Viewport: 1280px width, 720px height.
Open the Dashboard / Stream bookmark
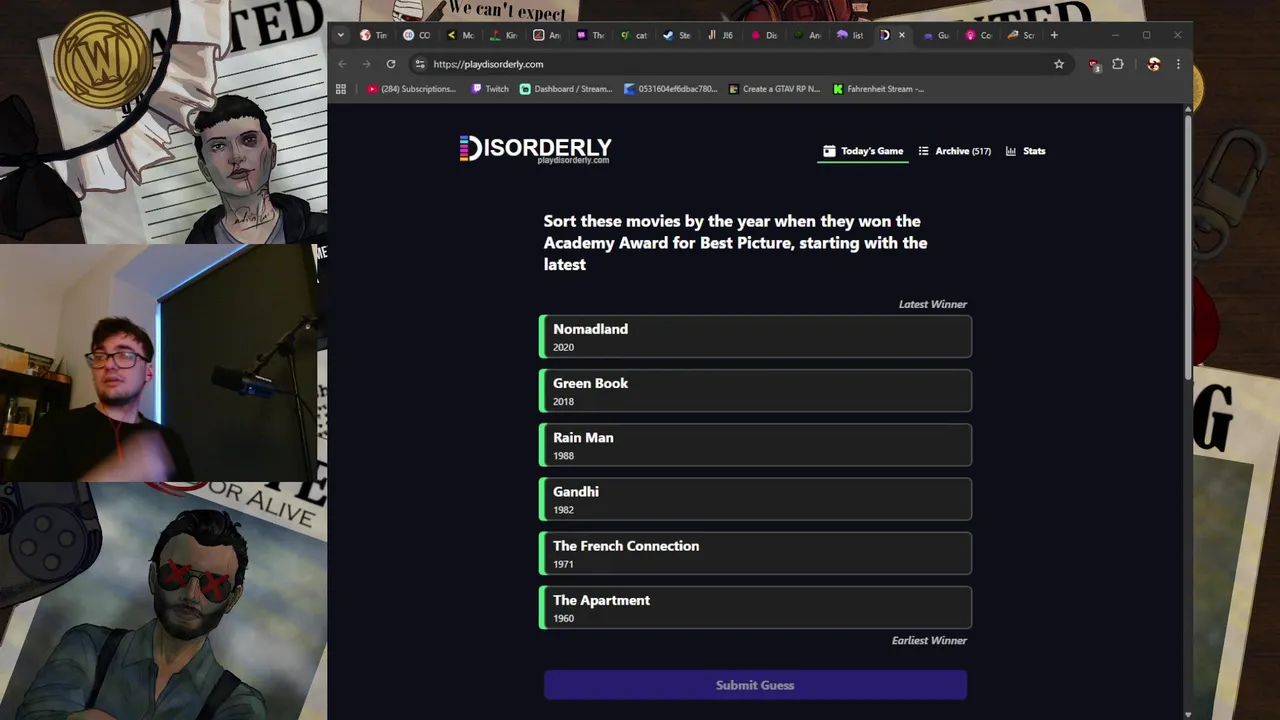click(x=566, y=89)
